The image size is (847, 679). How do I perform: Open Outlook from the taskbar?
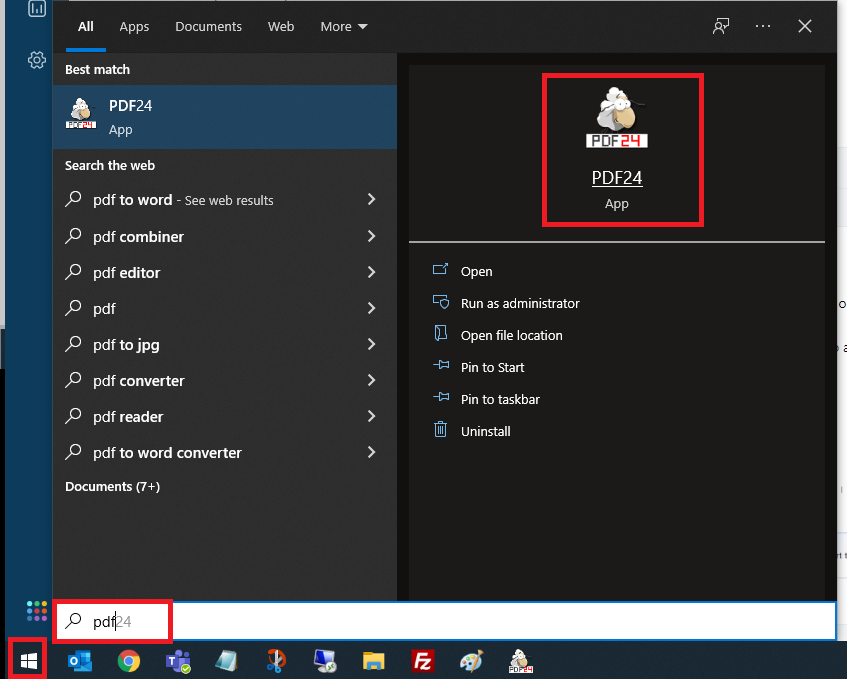pyautogui.click(x=80, y=661)
